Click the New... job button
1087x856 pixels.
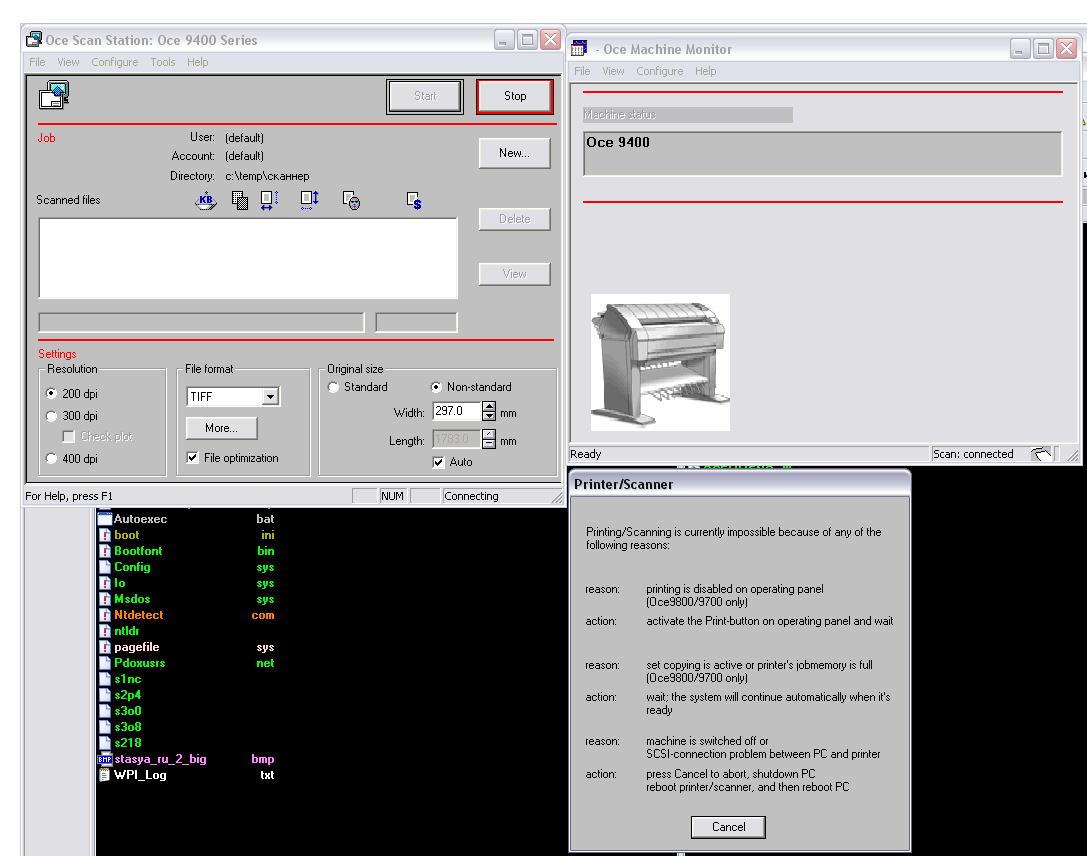click(x=514, y=153)
